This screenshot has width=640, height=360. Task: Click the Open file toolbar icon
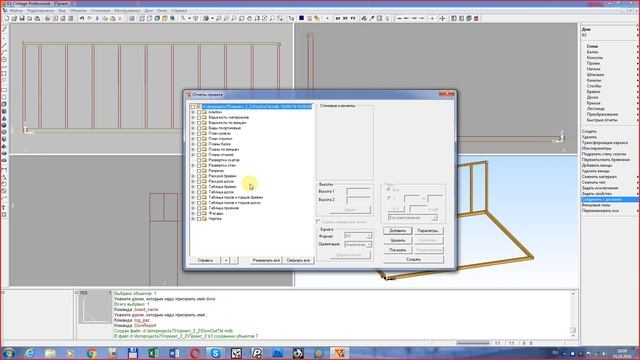[14, 18]
